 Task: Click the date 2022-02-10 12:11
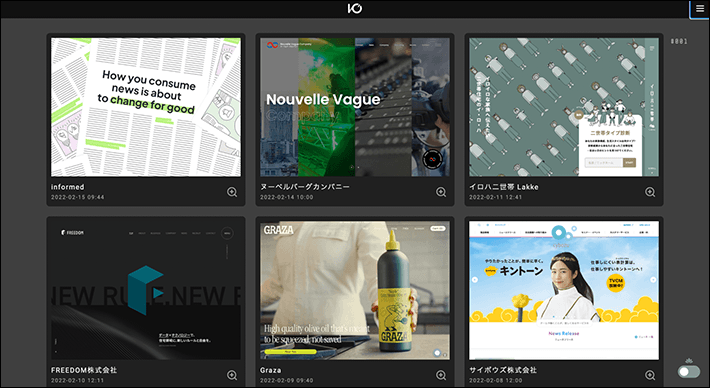(77, 380)
